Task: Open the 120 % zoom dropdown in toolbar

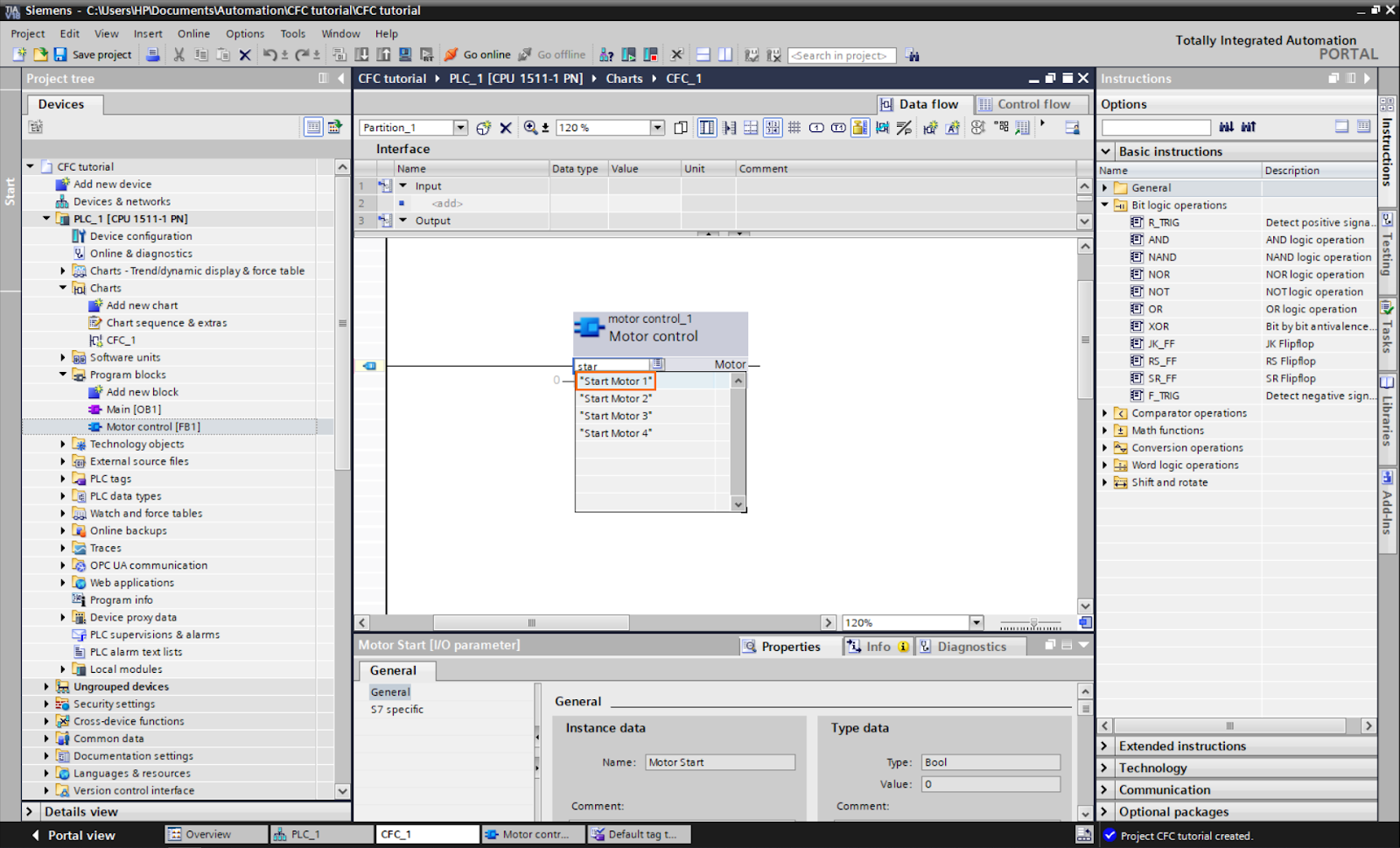Action: coord(657,128)
